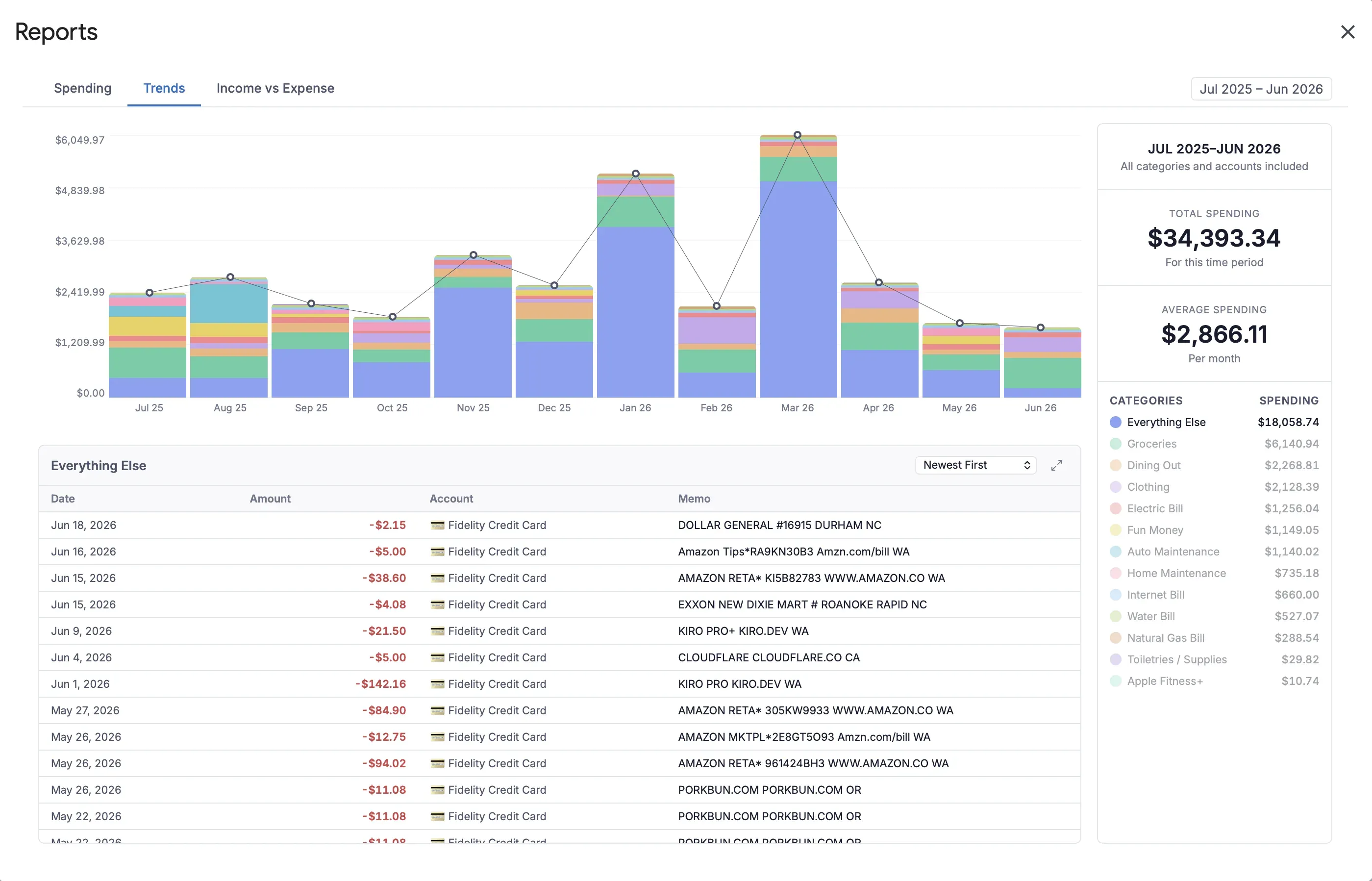Select the Groceries category
Image resolution: width=1372 pixels, height=881 pixels.
[x=1214, y=443]
